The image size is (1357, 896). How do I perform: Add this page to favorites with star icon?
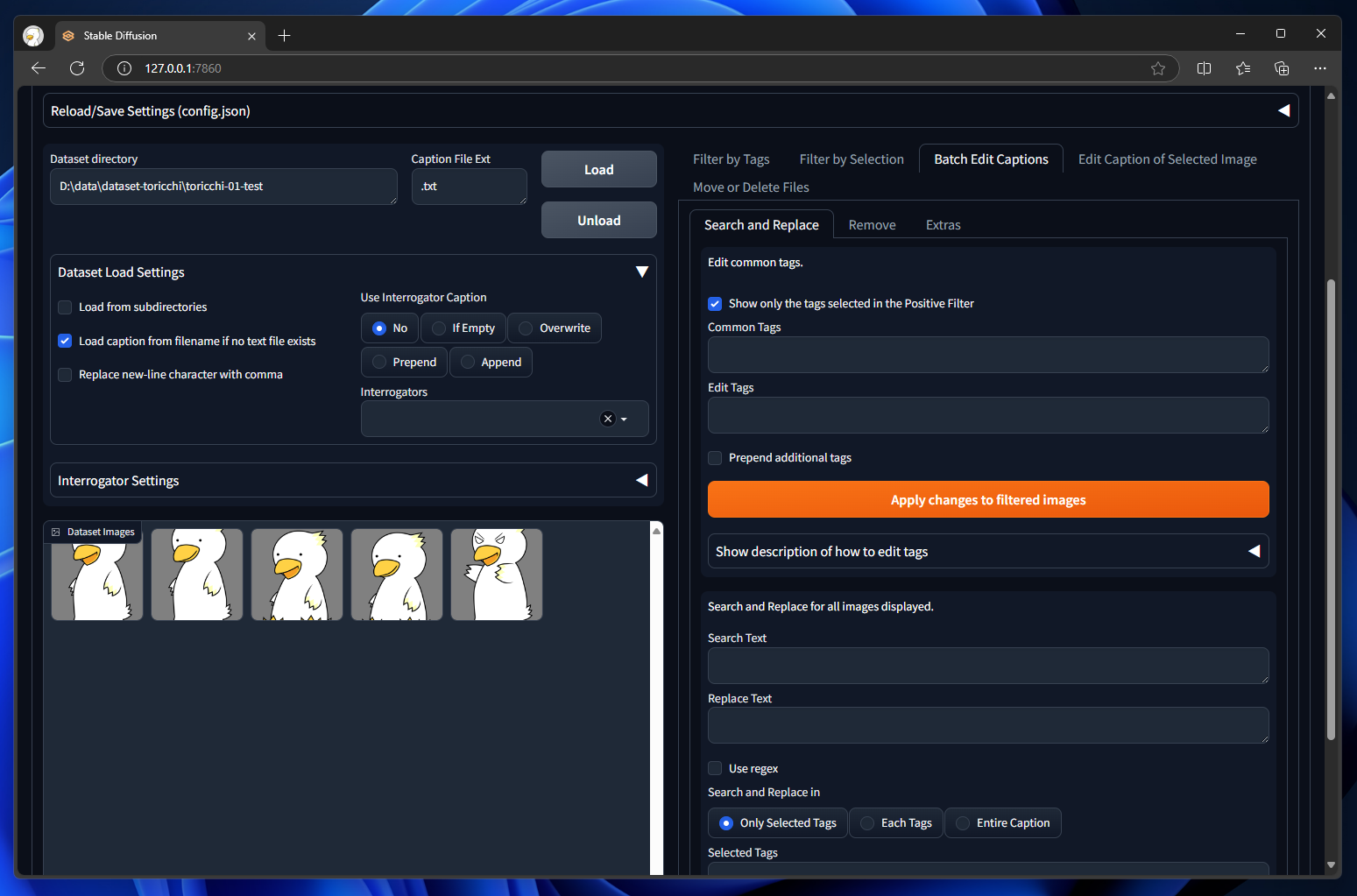tap(1157, 68)
